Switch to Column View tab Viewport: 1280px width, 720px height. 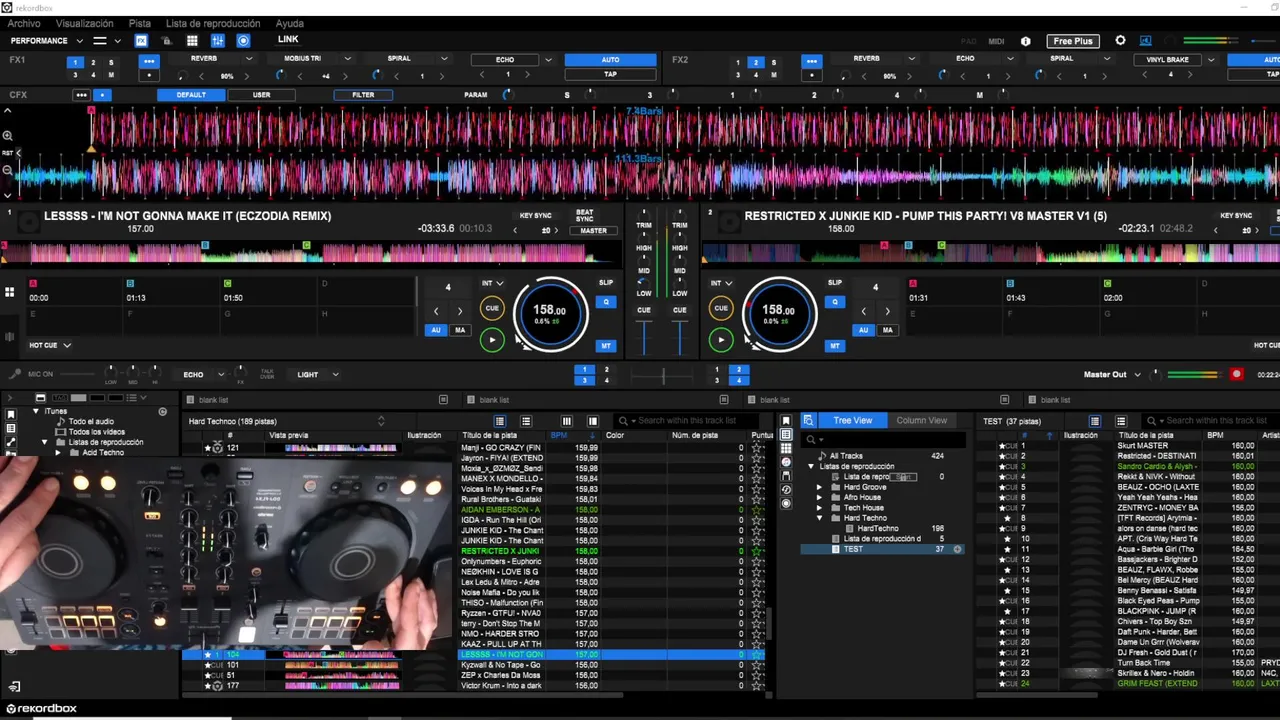coord(921,421)
